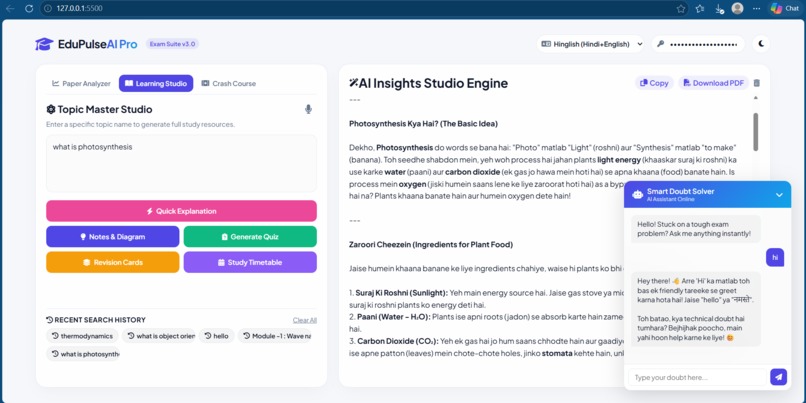
Task: Click the 'hi' chat message bubble
Action: [x=775, y=258]
